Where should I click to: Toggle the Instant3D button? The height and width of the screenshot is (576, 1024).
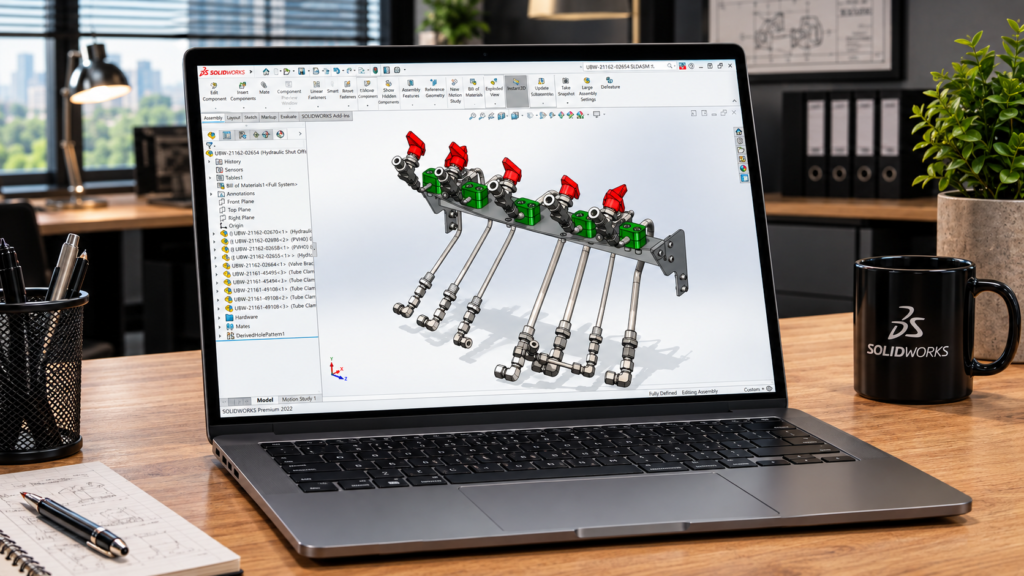pyautogui.click(x=516, y=90)
